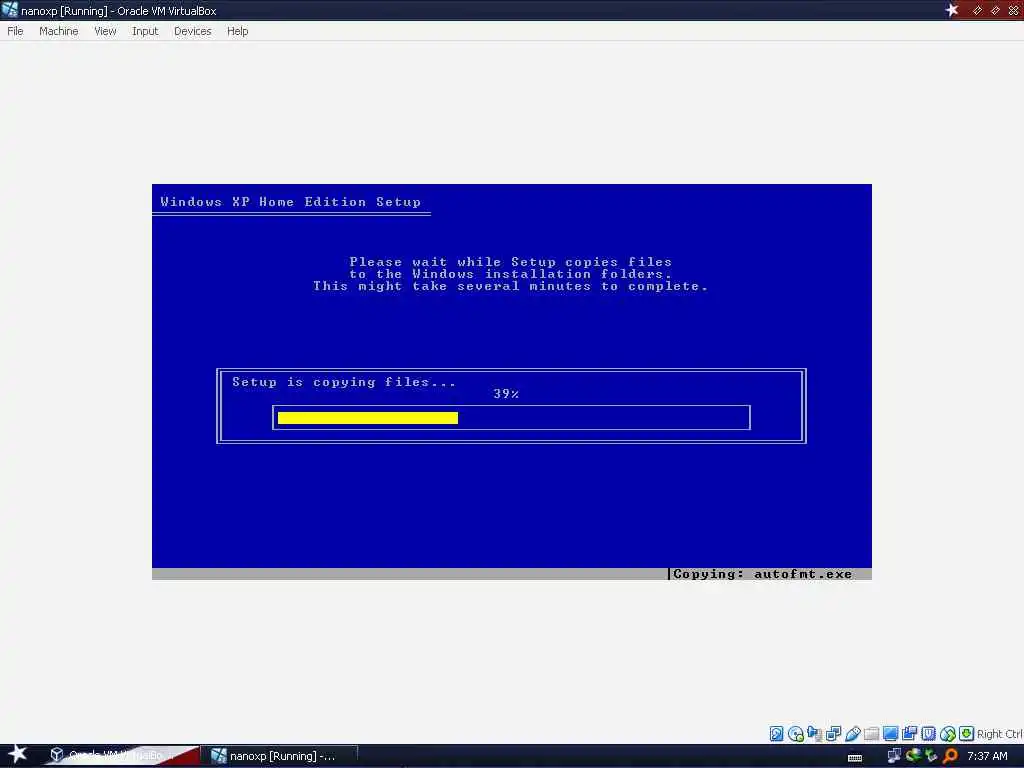This screenshot has height=768, width=1024.
Task: Click the green arrow host key icon
Action: pyautogui.click(x=967, y=733)
